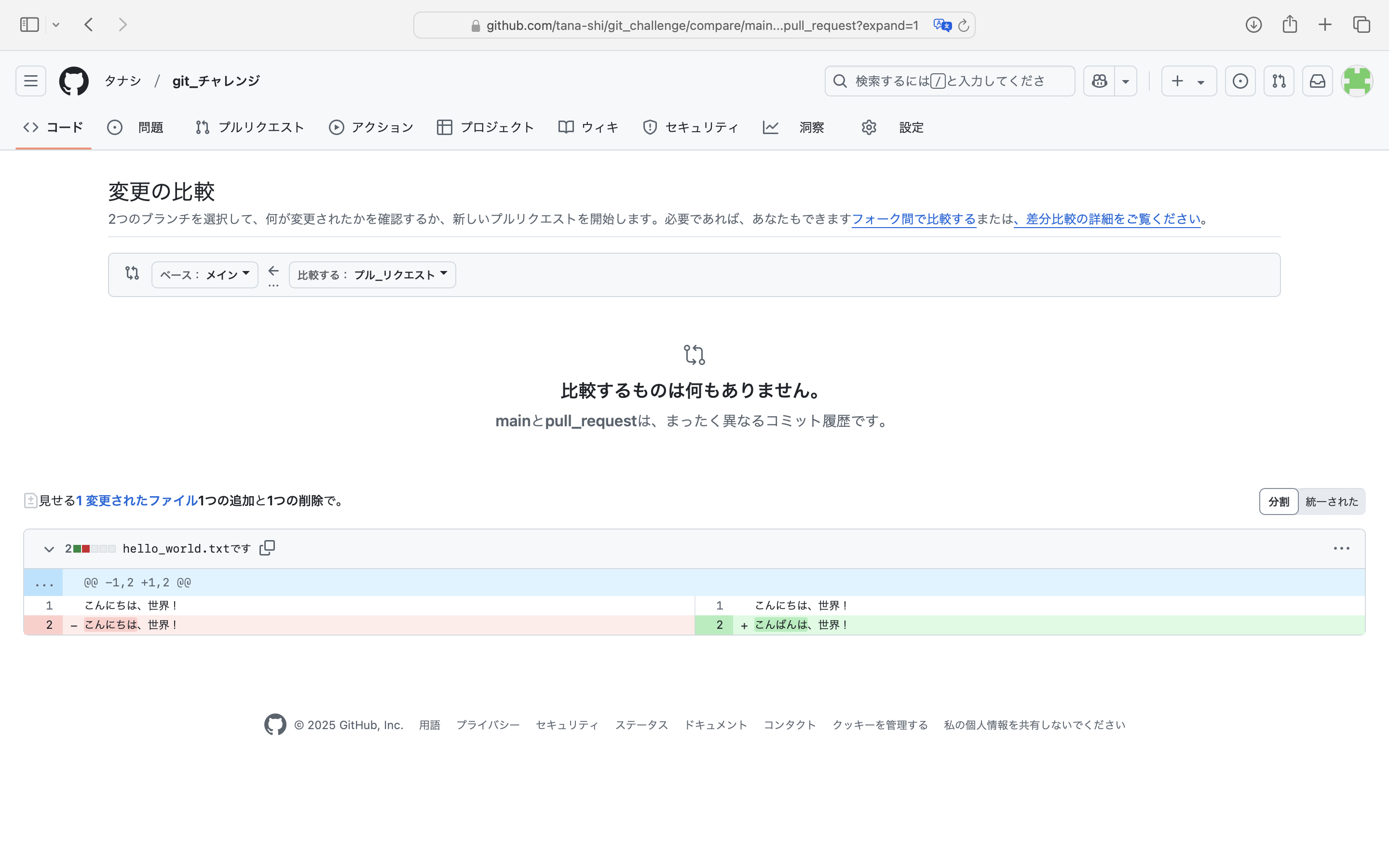The height and width of the screenshot is (868, 1389).
Task: Switch to the コード tab
Action: tap(54, 127)
